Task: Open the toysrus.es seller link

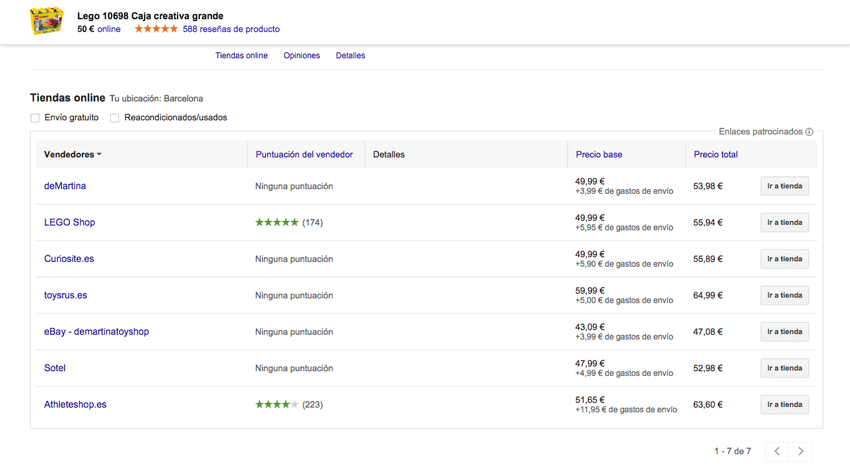Action: [66, 295]
